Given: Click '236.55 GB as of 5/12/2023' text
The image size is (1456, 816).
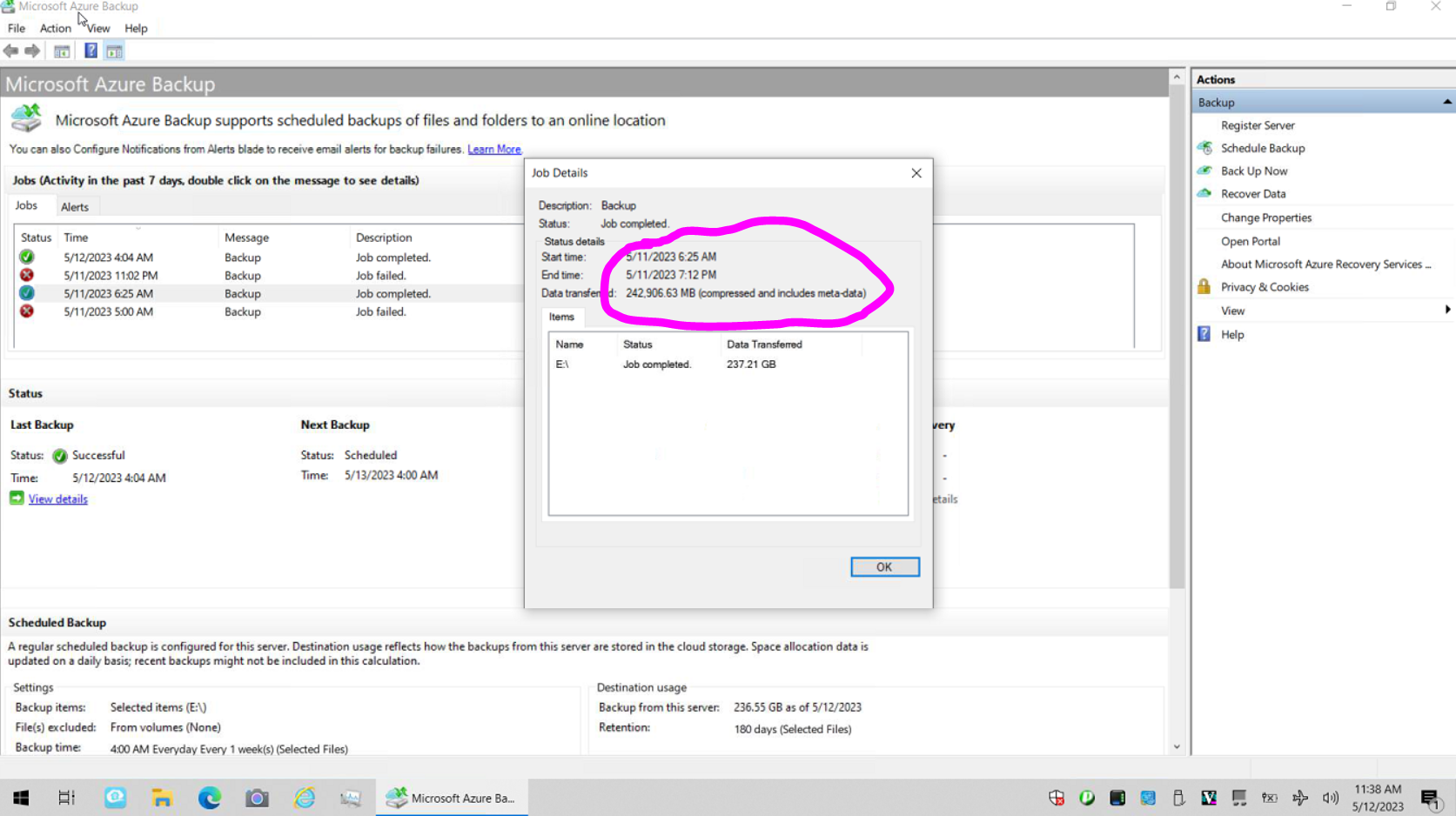Looking at the screenshot, I should click(x=797, y=707).
